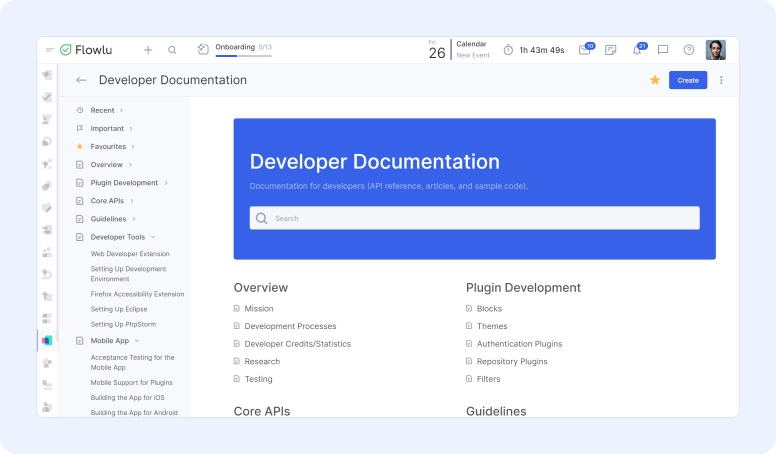
Task: Expand the Recent section chevron
Action: pyautogui.click(x=121, y=110)
